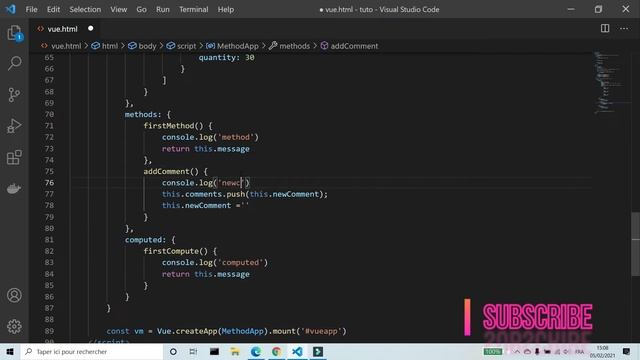Screen dimensions: 640x360
Task: Open the terminal app on taskbar
Action: click(x=214, y=351)
